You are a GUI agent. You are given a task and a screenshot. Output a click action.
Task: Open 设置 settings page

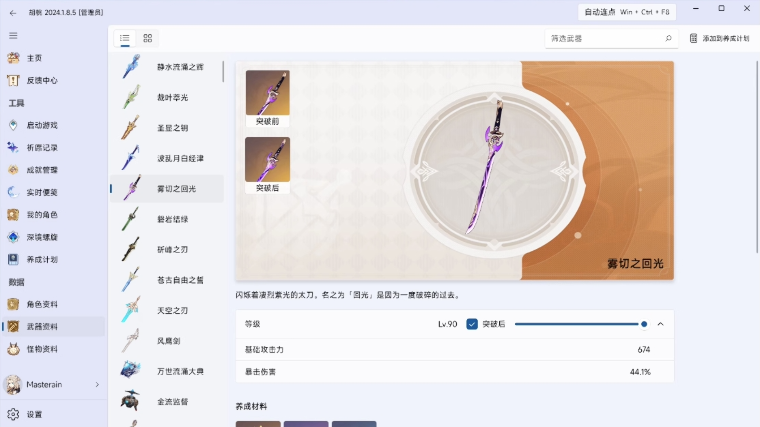tap(53, 414)
